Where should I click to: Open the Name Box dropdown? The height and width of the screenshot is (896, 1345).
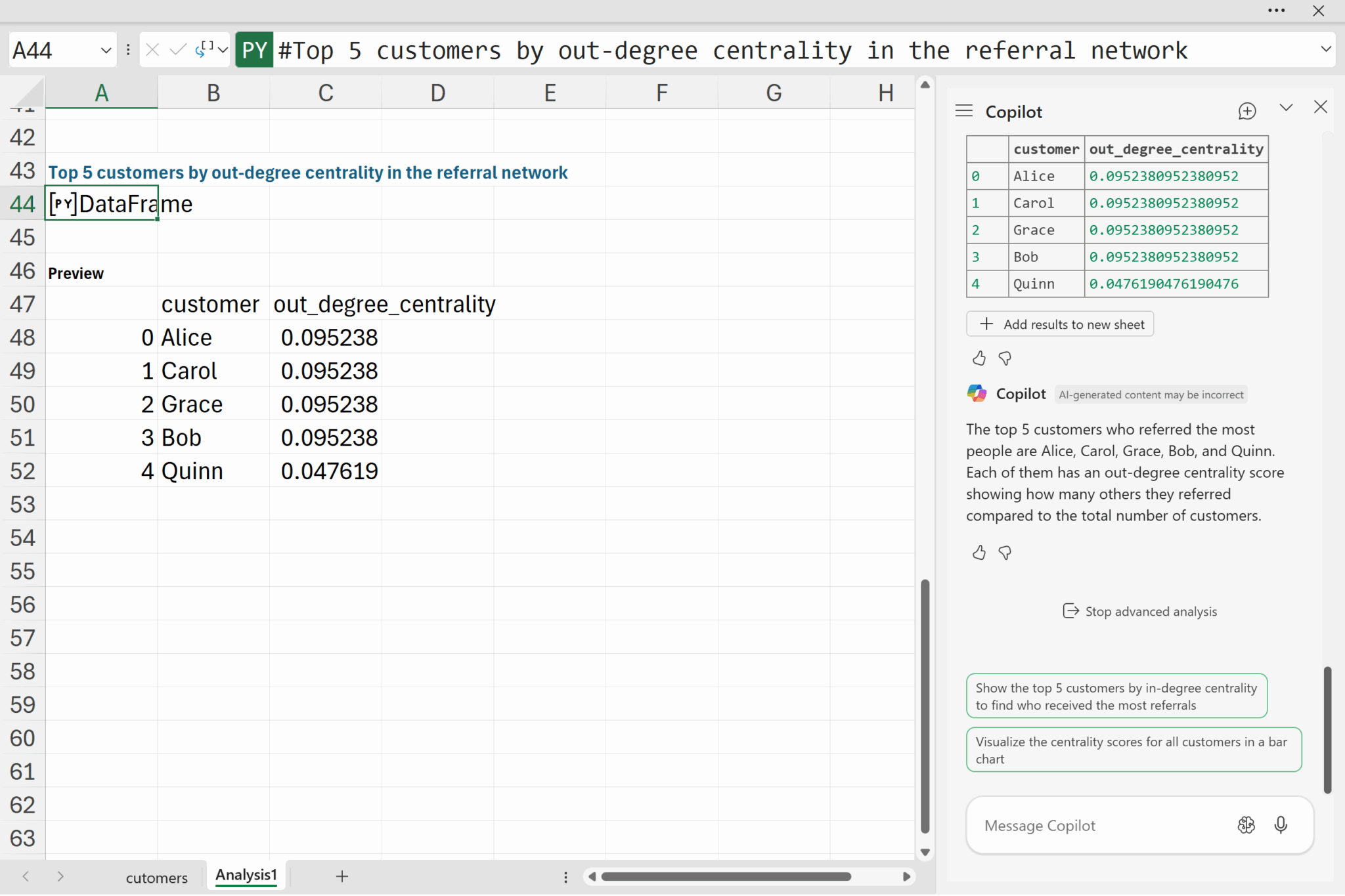(106, 50)
